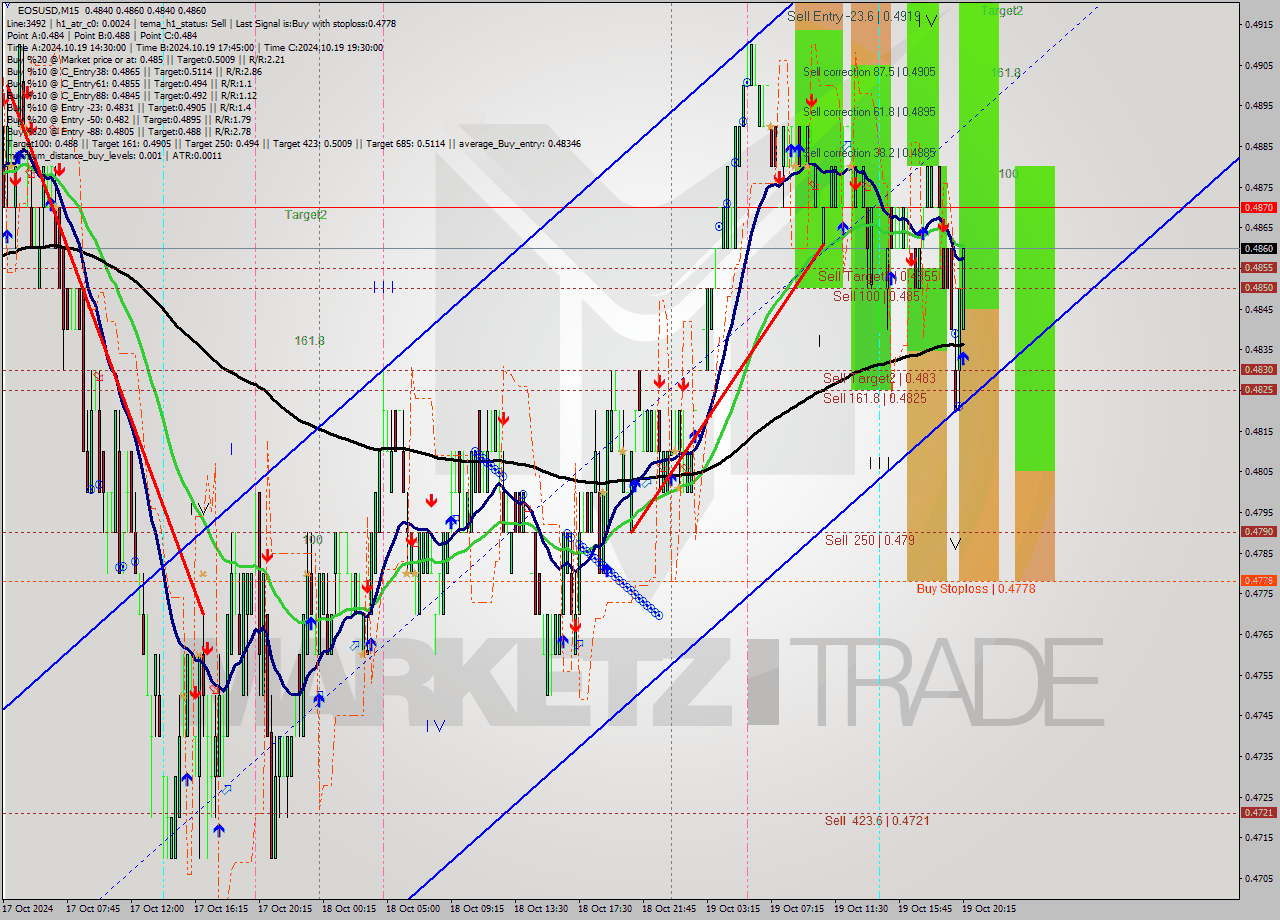Click the '18 Oct 21:45' time axis label
Viewport: 1280px width, 920px height.
coord(669,909)
